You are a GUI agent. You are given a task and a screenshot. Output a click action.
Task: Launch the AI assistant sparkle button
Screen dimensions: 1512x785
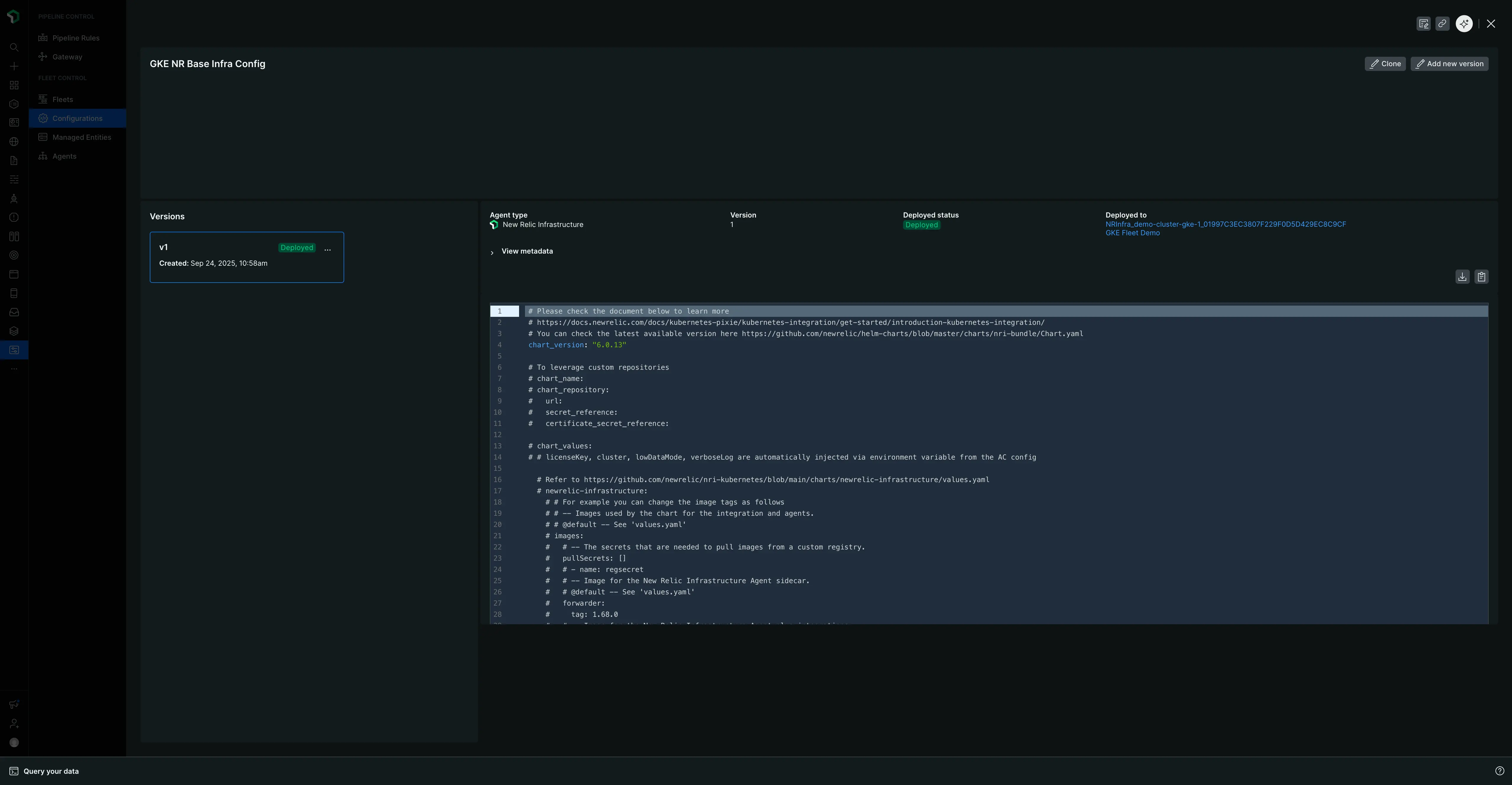(1463, 23)
